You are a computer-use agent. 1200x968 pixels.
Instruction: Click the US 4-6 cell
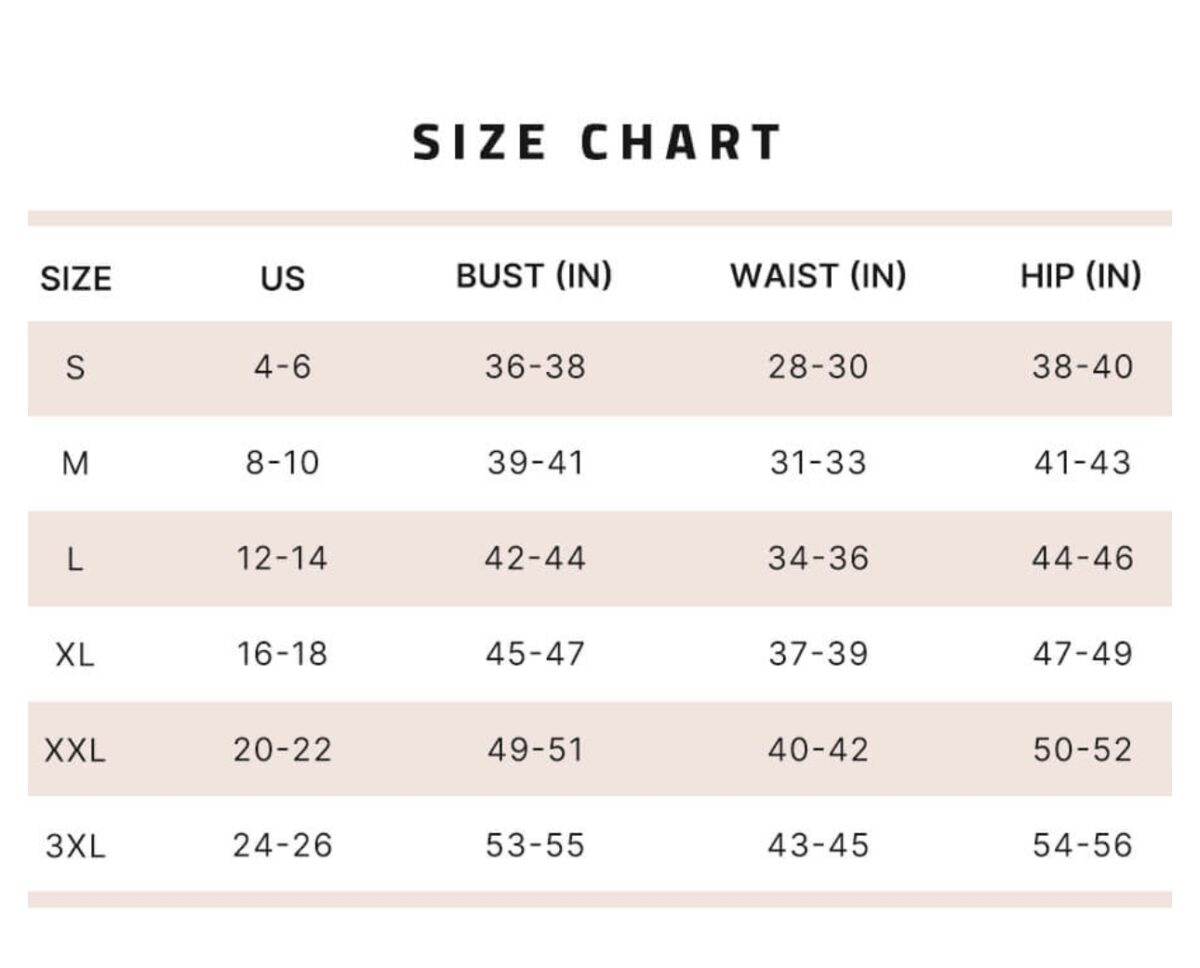click(282, 367)
